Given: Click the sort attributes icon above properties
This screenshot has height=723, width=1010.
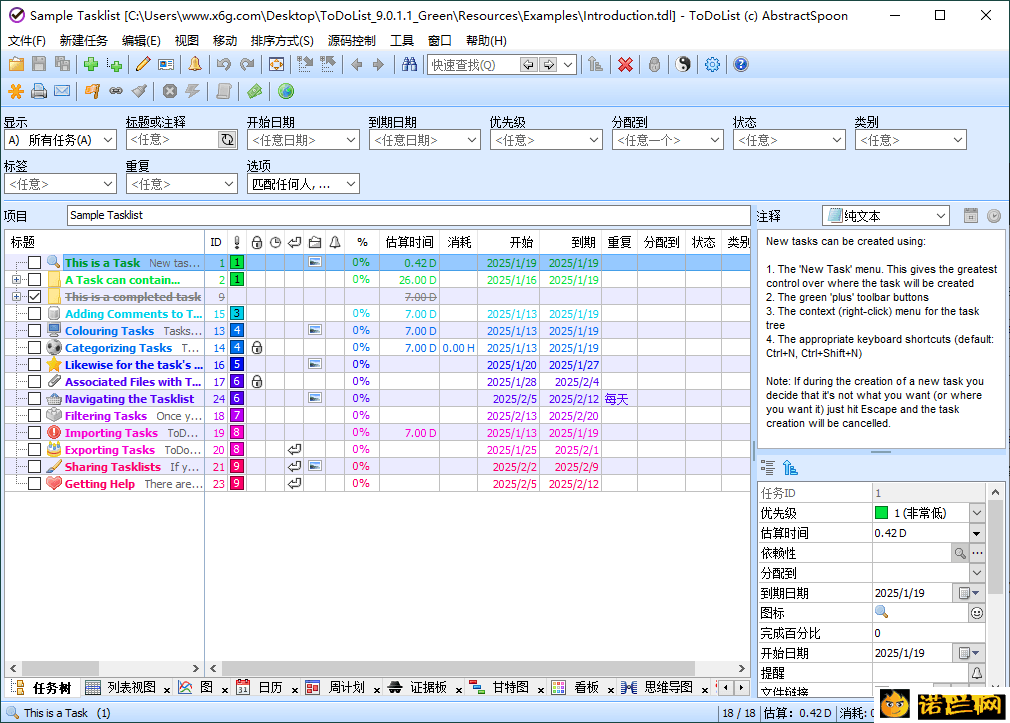Looking at the screenshot, I should pos(790,468).
